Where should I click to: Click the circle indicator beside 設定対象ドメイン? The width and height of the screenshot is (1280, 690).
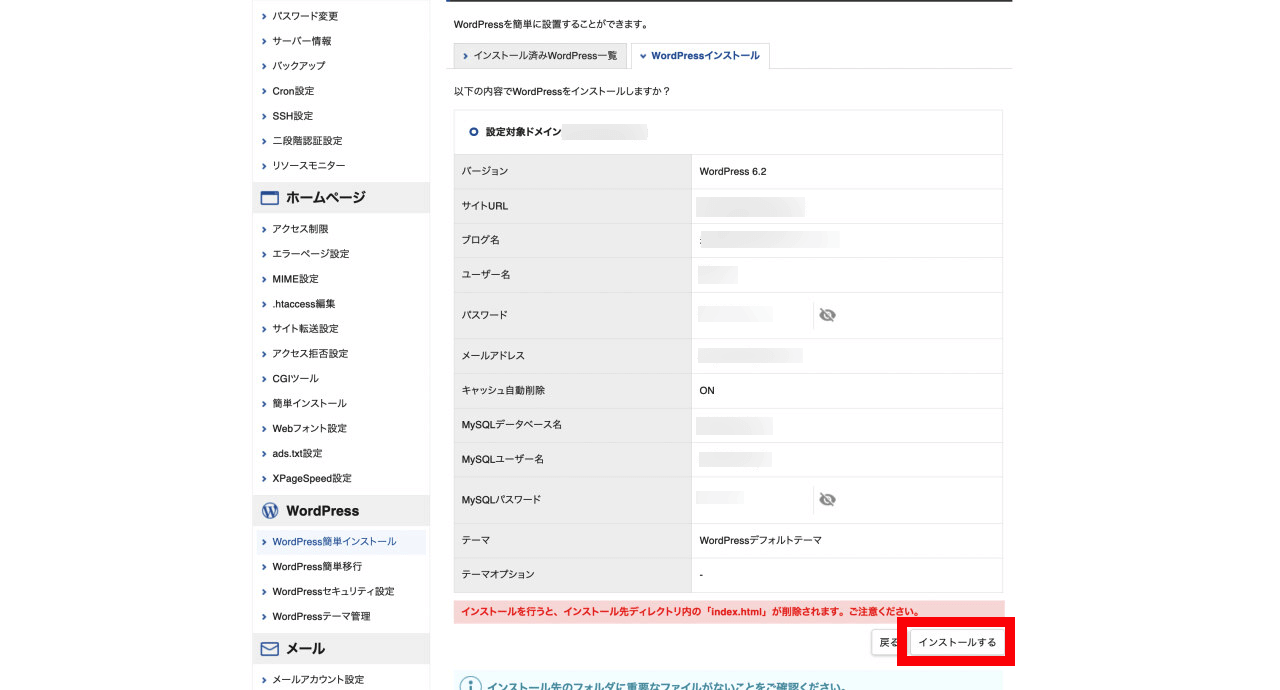click(472, 131)
